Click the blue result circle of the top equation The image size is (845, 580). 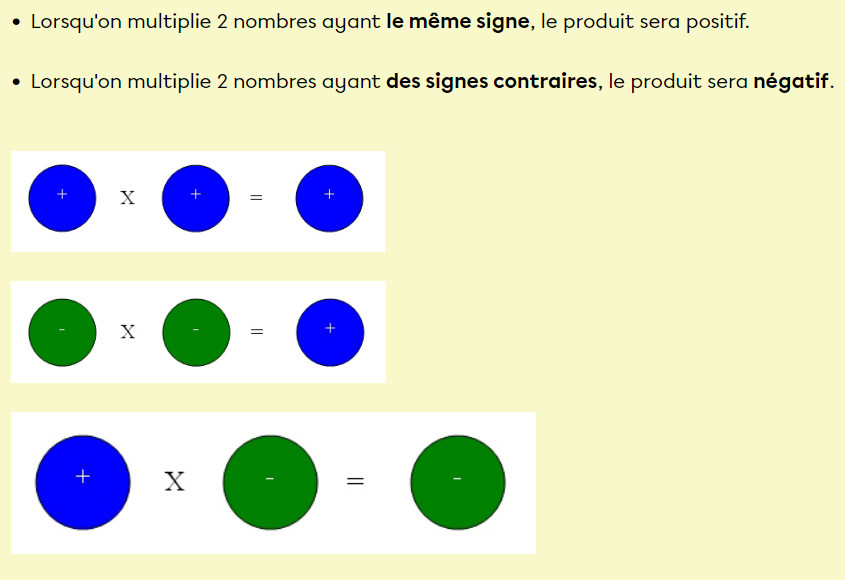click(329, 197)
